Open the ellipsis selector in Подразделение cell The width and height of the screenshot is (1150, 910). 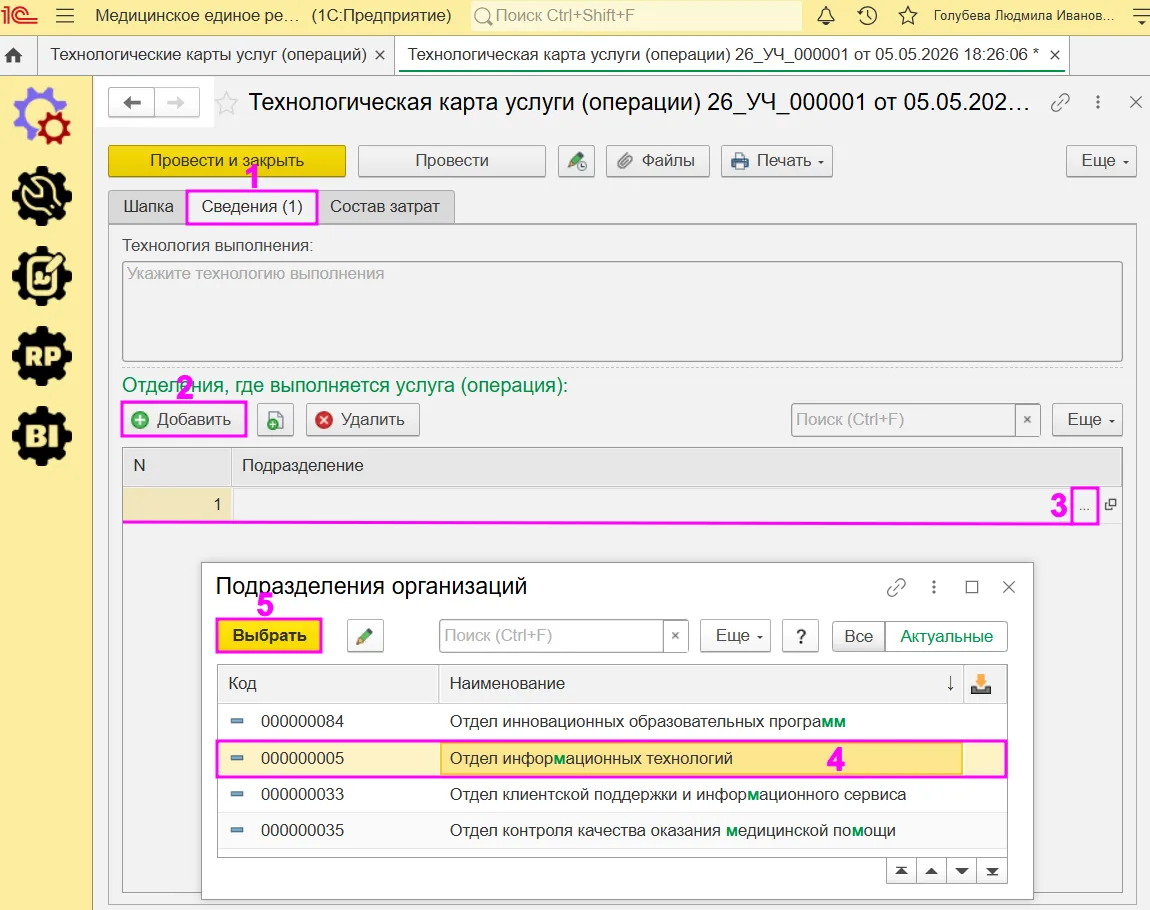click(1085, 505)
